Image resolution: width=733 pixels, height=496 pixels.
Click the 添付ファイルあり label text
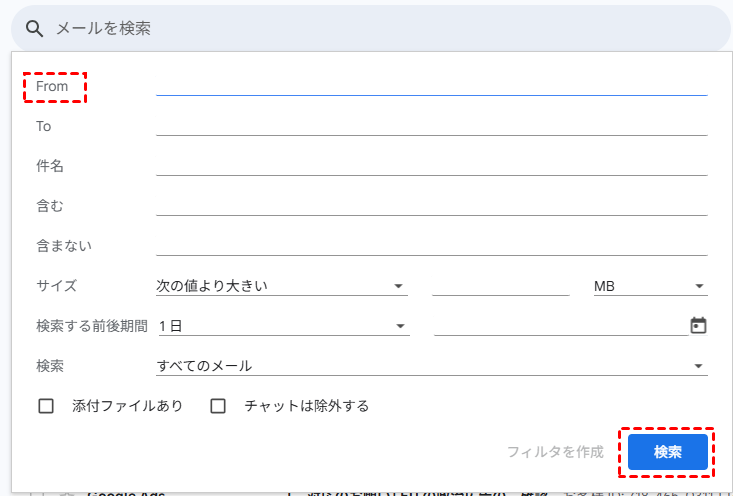127,406
